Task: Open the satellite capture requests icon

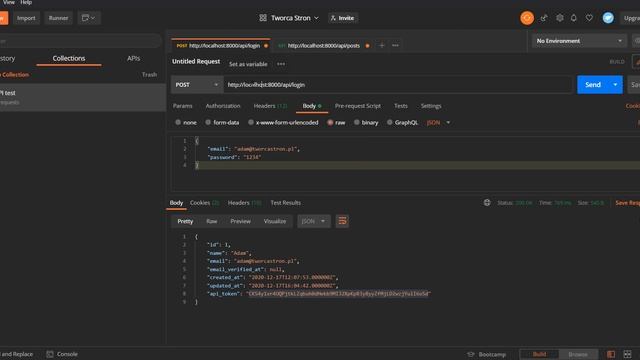Action: click(x=544, y=18)
